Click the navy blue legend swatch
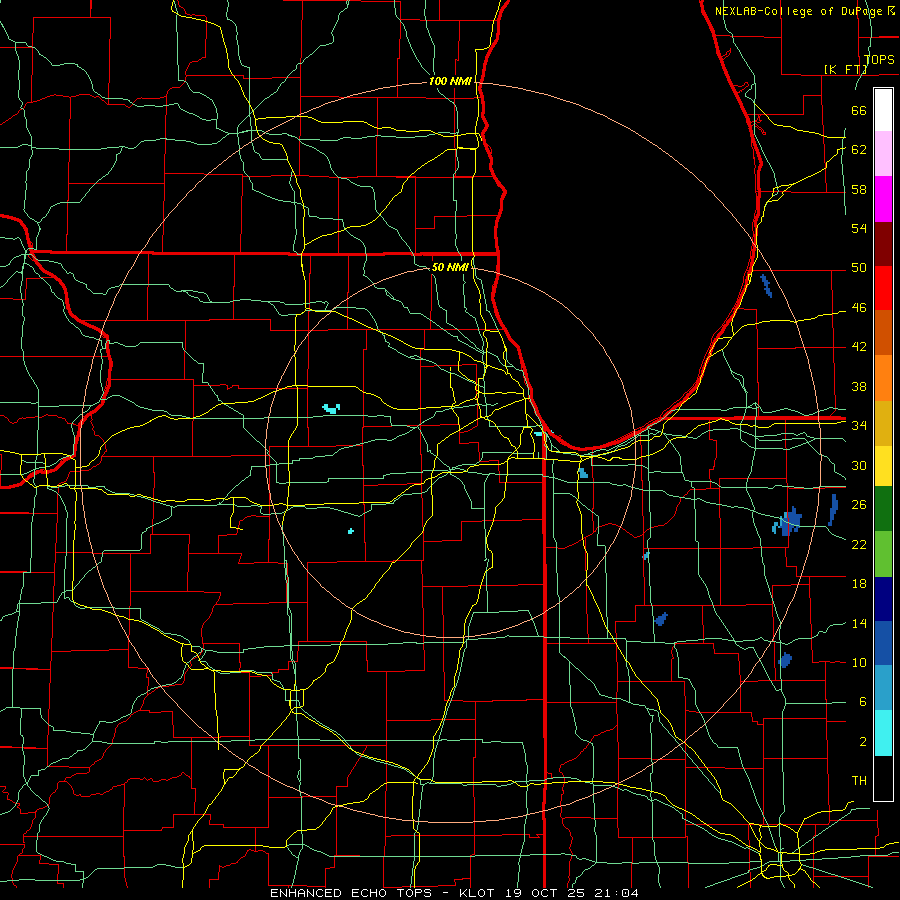 883,599
